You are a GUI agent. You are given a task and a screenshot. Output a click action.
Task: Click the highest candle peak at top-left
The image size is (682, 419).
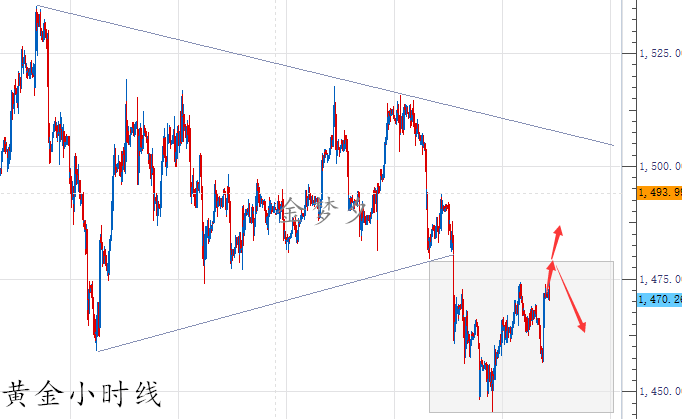click(x=37, y=8)
